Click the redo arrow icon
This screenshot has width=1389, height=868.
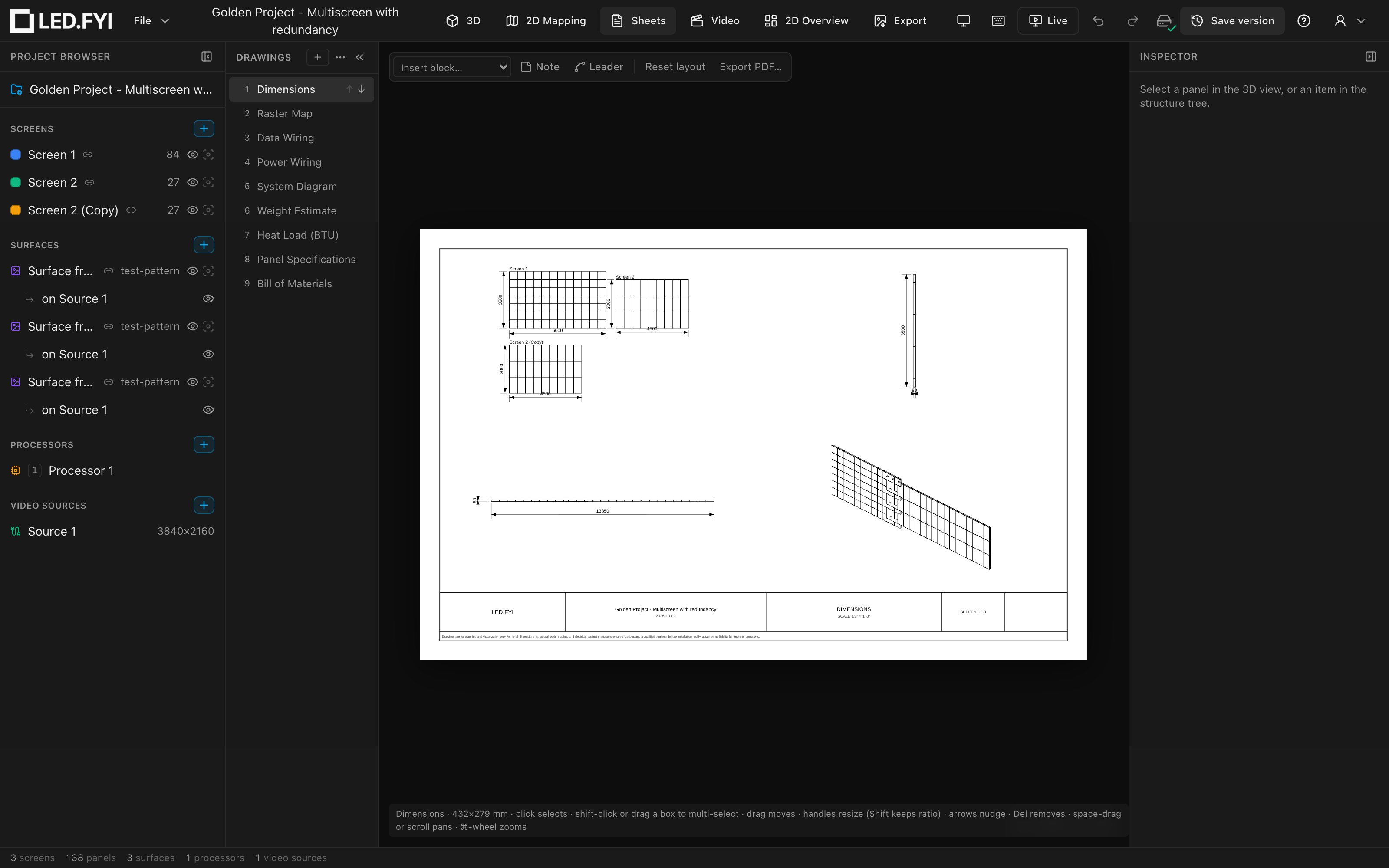coord(1132,21)
